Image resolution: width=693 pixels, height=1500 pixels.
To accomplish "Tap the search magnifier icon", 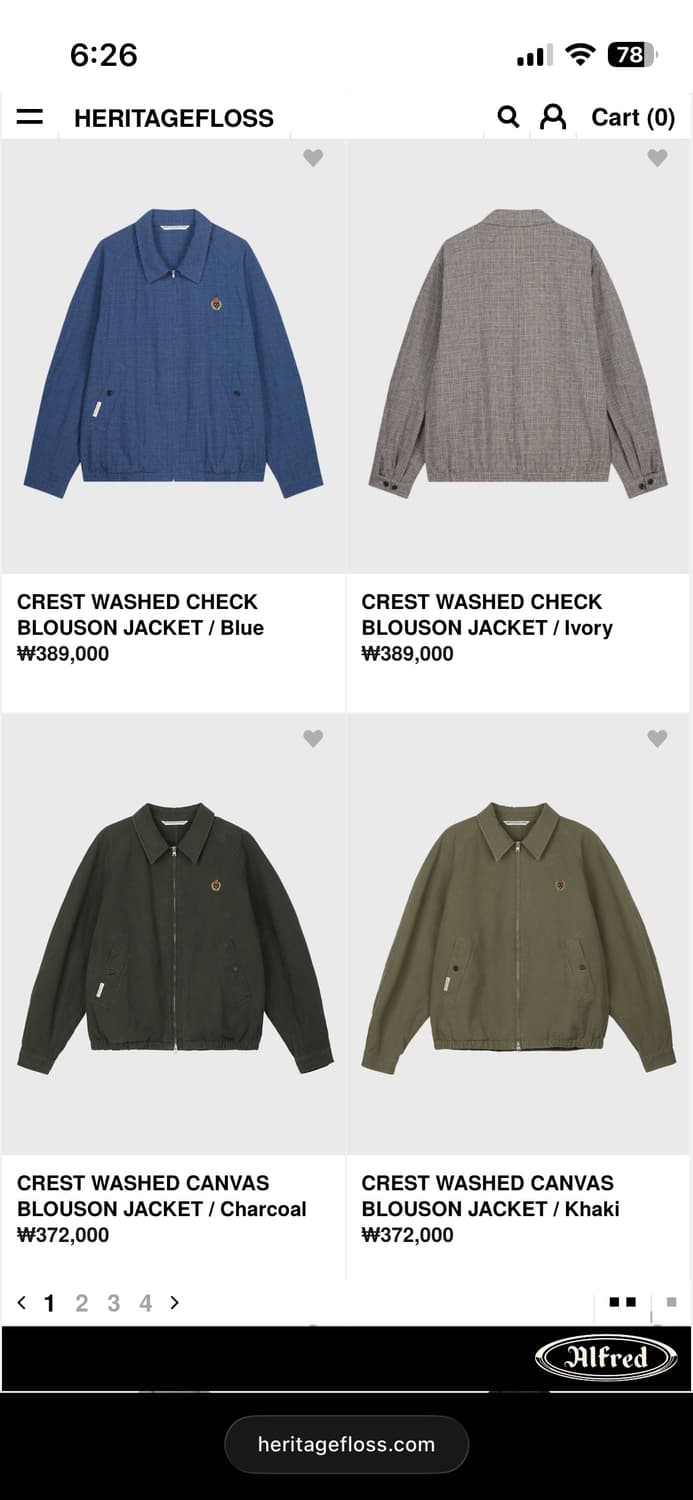I will pyautogui.click(x=508, y=117).
